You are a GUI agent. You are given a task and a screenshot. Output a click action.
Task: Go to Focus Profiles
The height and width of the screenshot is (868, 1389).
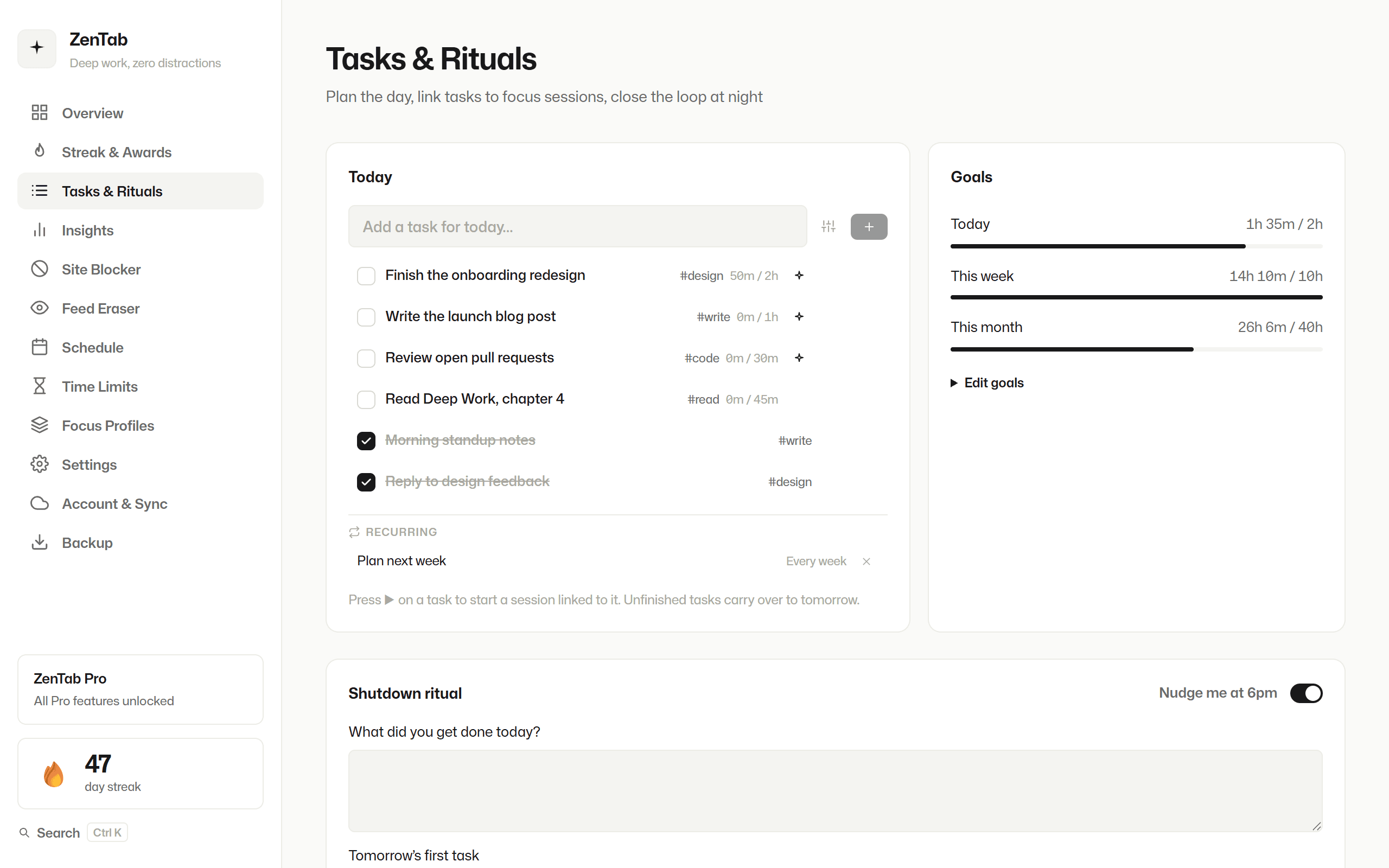[x=140, y=425]
